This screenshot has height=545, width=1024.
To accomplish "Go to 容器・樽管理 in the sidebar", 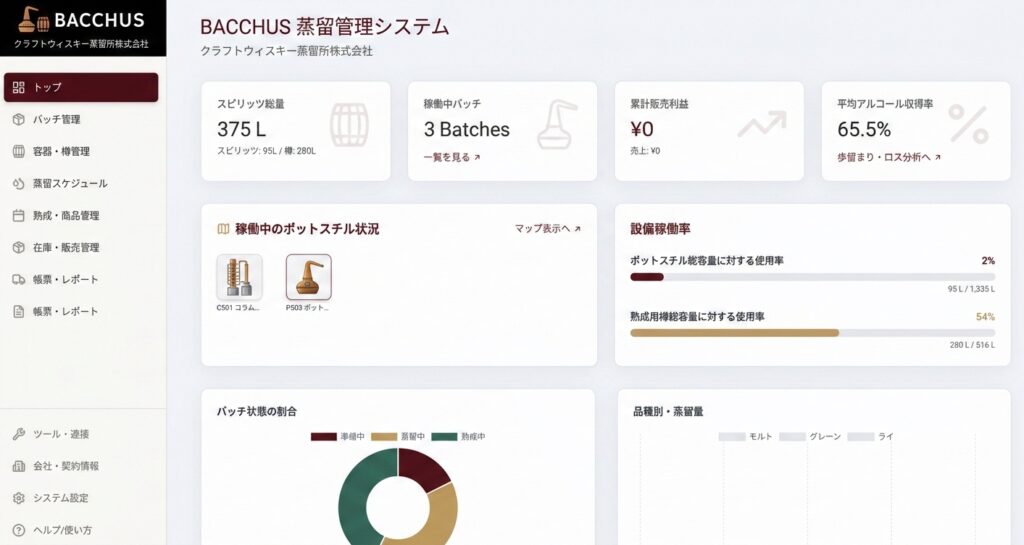I will coord(61,152).
